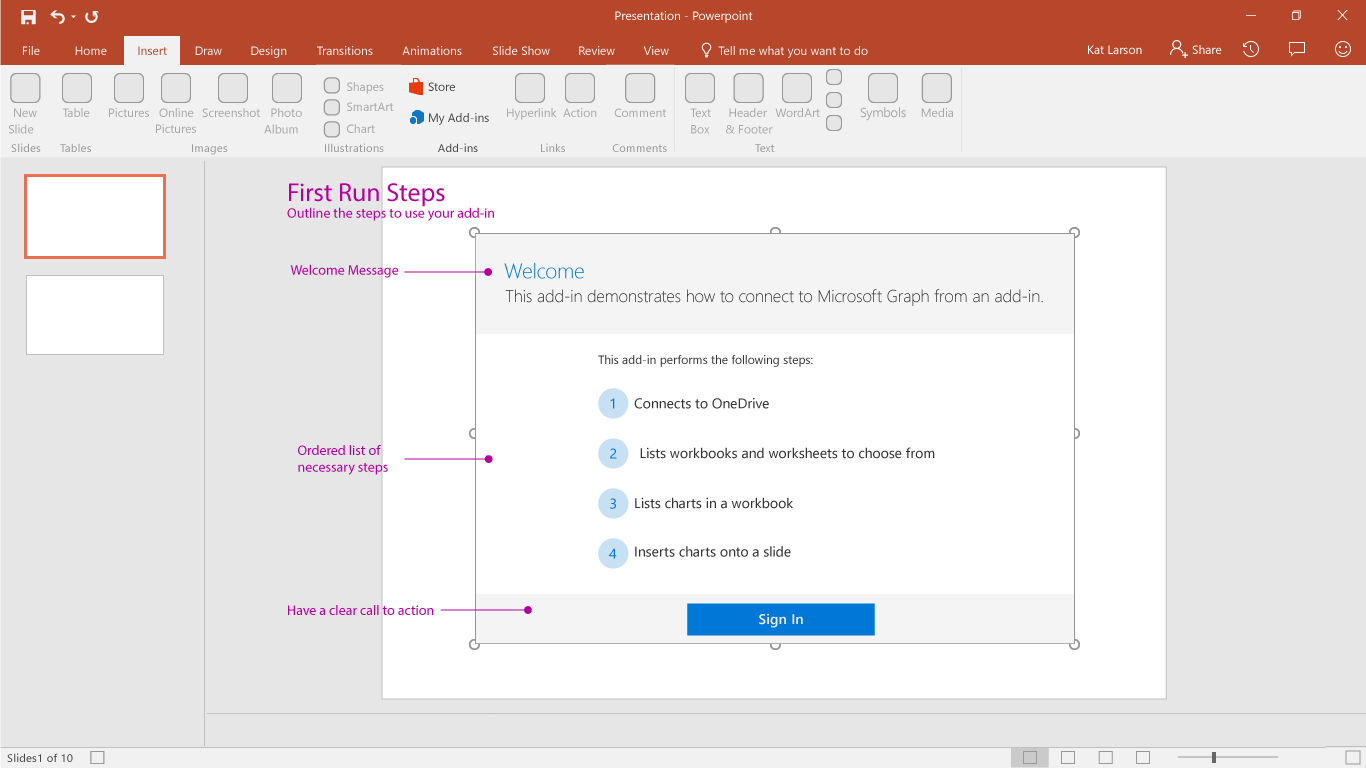
Task: Switch to the Home tab
Action: tap(90, 51)
